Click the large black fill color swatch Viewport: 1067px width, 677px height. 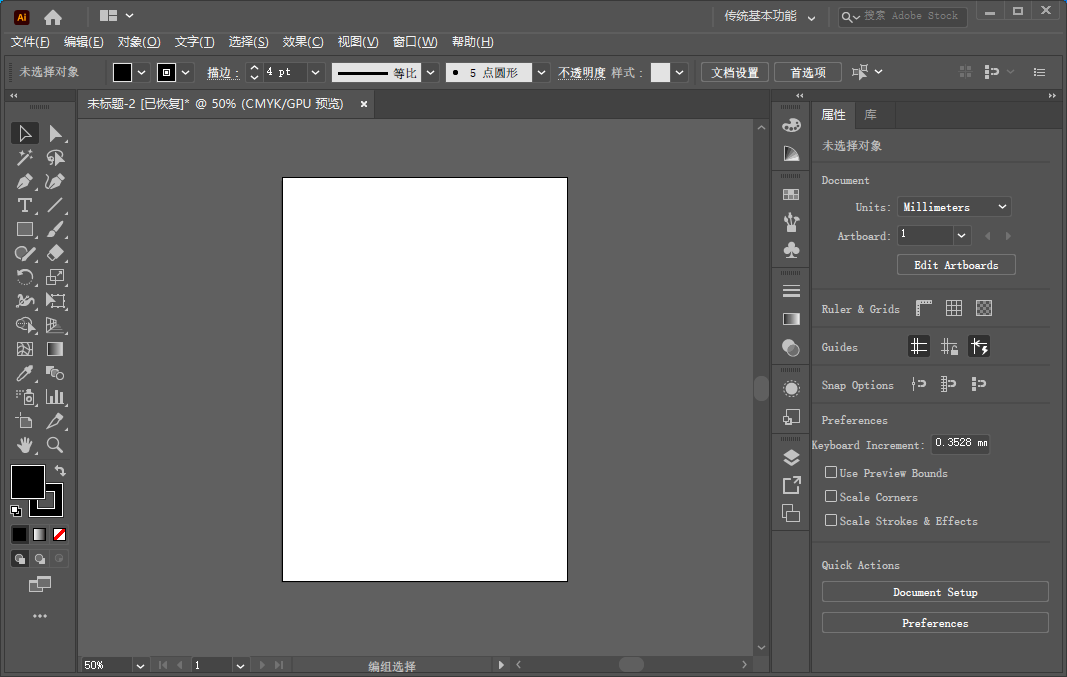[27, 481]
